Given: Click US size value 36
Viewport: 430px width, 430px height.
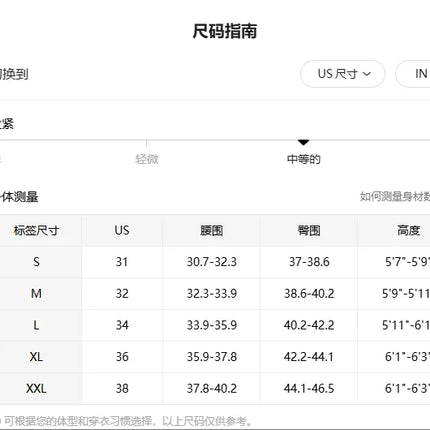Looking at the screenshot, I should pyautogui.click(x=122, y=357).
